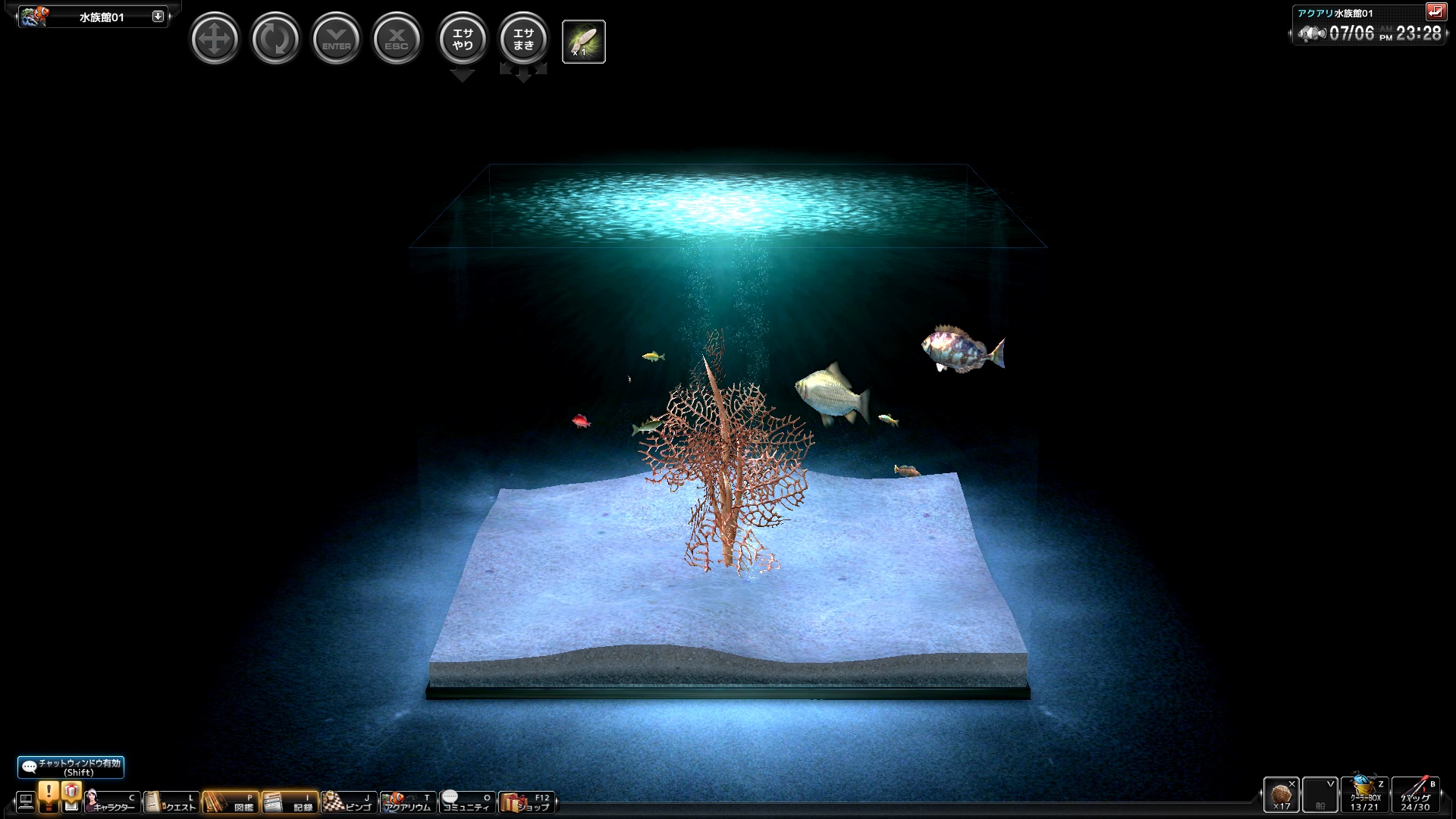Click the move camera cross-arrows button

pyautogui.click(x=215, y=39)
